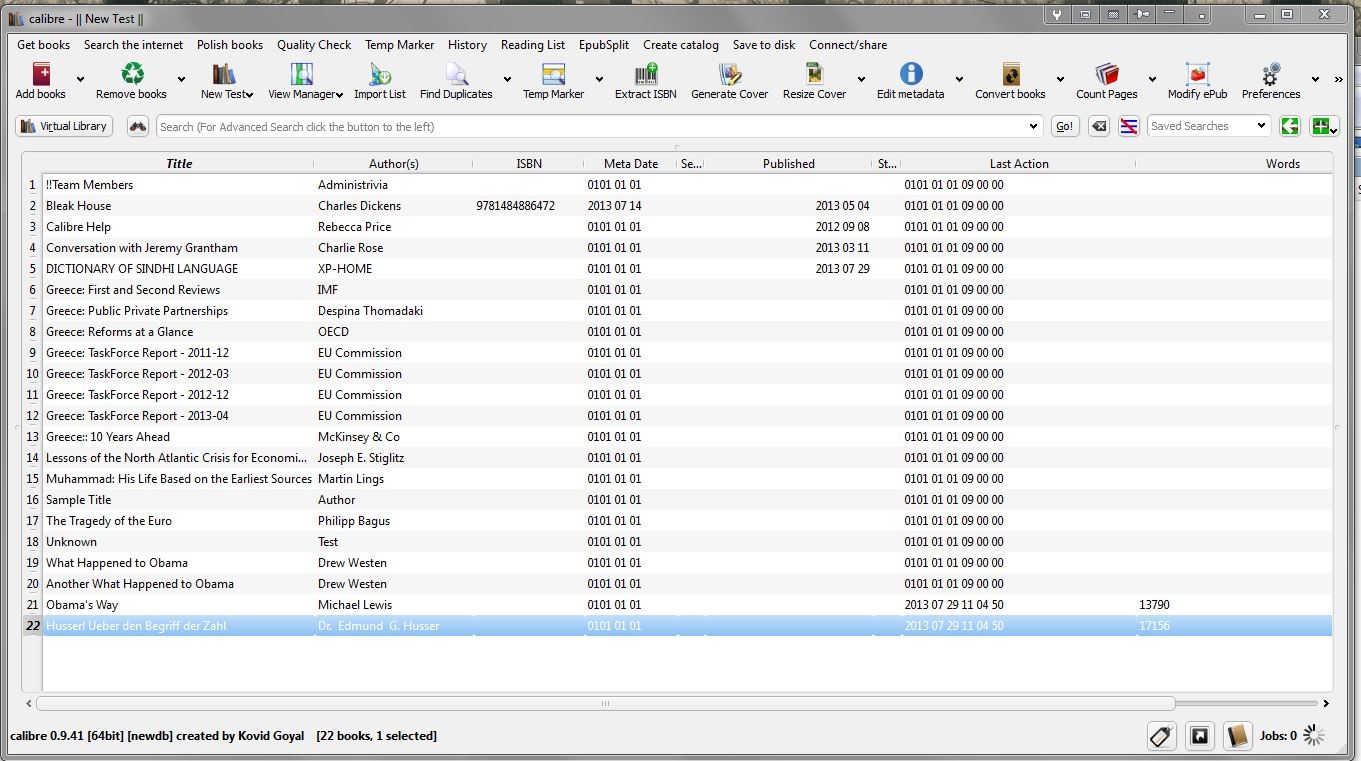Select the "Obama's Way" book row
The width and height of the screenshot is (1361, 761).
(x=687, y=605)
